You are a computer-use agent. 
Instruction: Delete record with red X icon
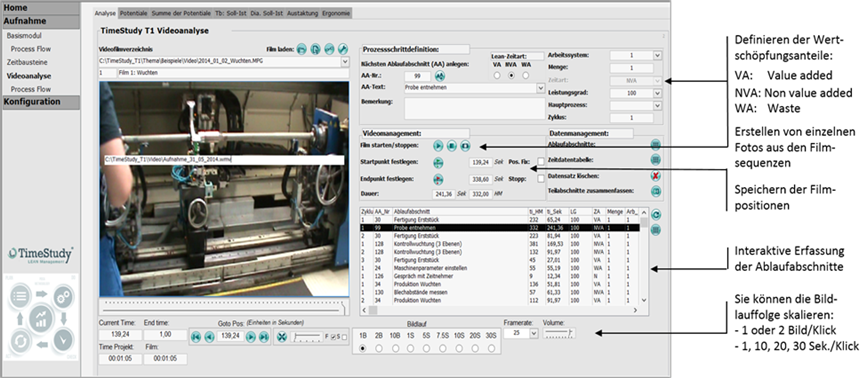pos(656,175)
